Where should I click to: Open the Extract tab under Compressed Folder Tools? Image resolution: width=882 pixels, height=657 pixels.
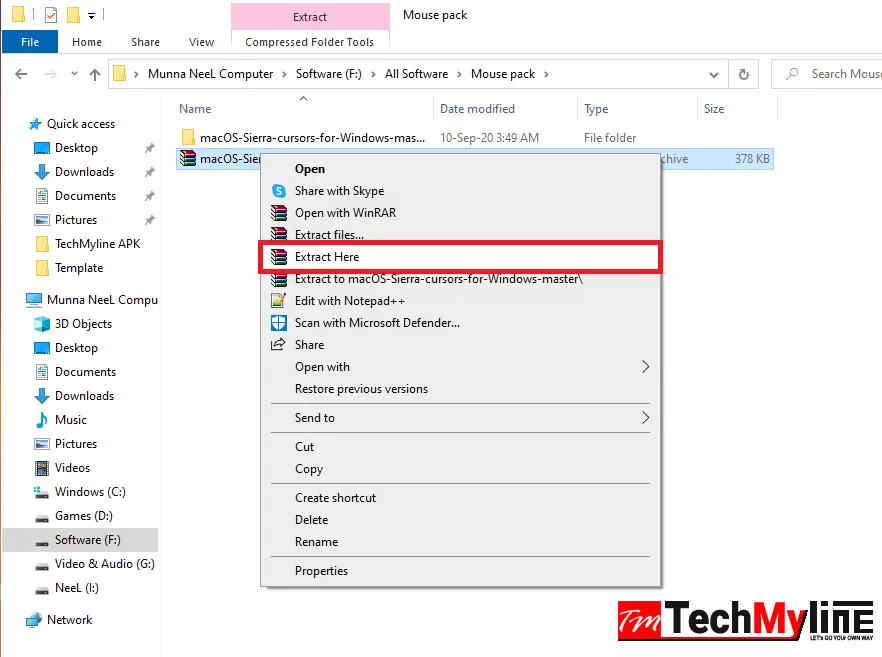310,17
